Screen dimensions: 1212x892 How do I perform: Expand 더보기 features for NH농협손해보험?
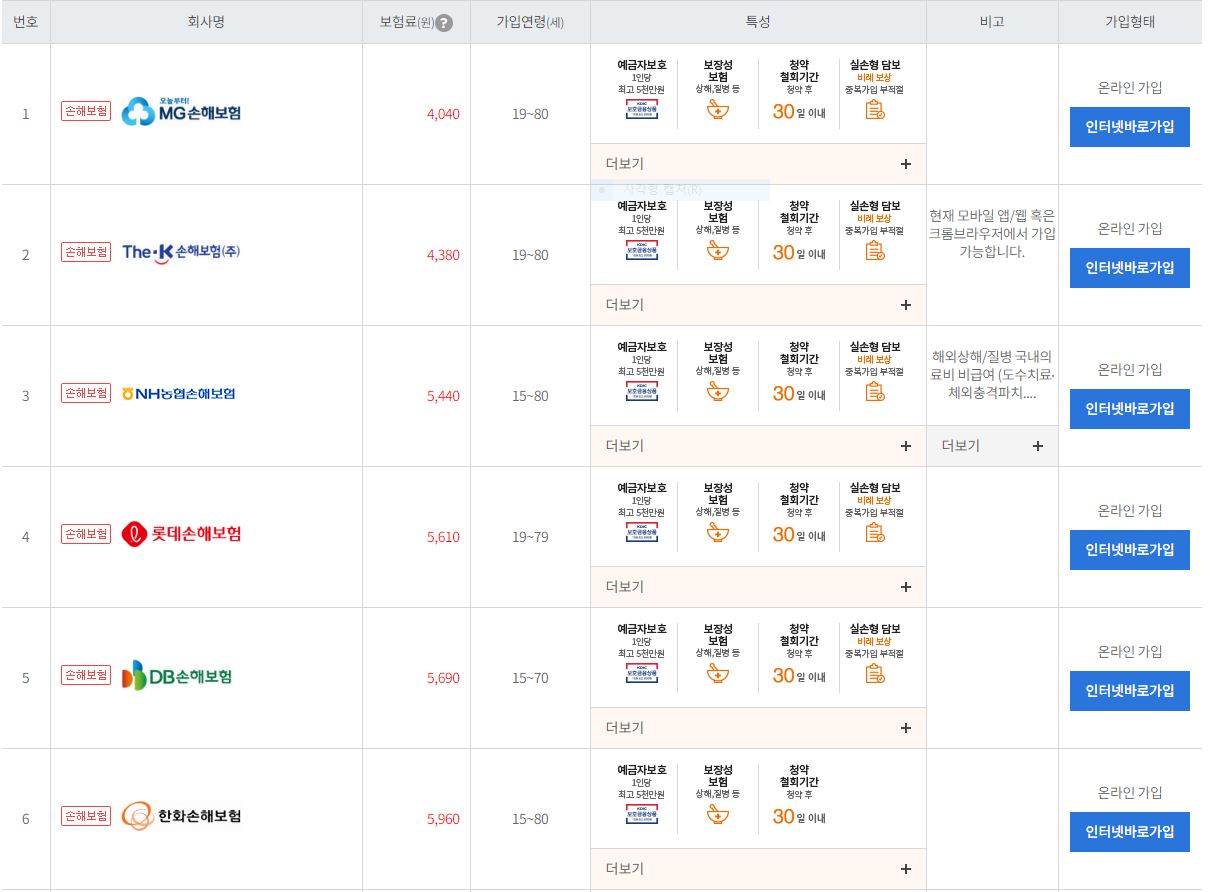[758, 446]
